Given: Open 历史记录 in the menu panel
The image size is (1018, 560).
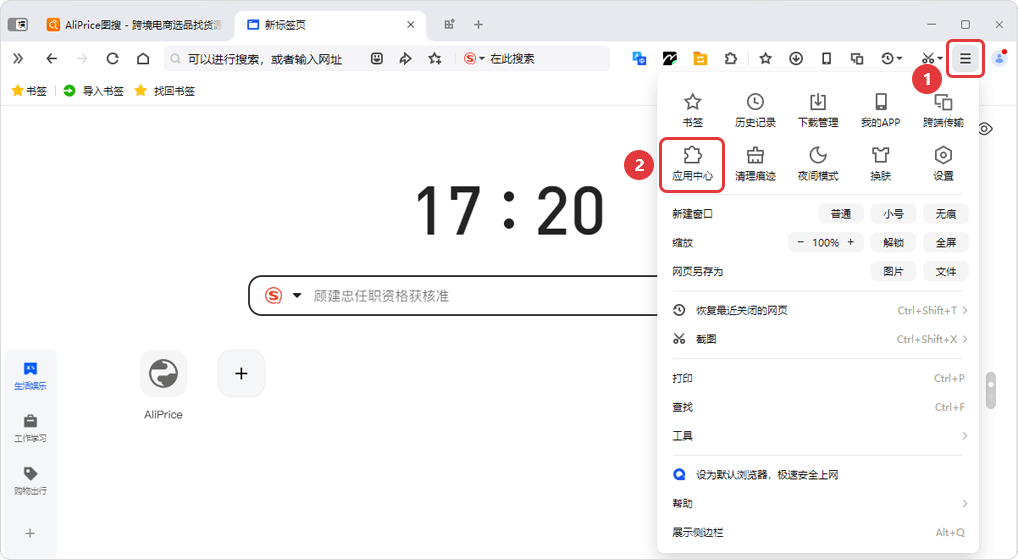Looking at the screenshot, I should (x=755, y=110).
